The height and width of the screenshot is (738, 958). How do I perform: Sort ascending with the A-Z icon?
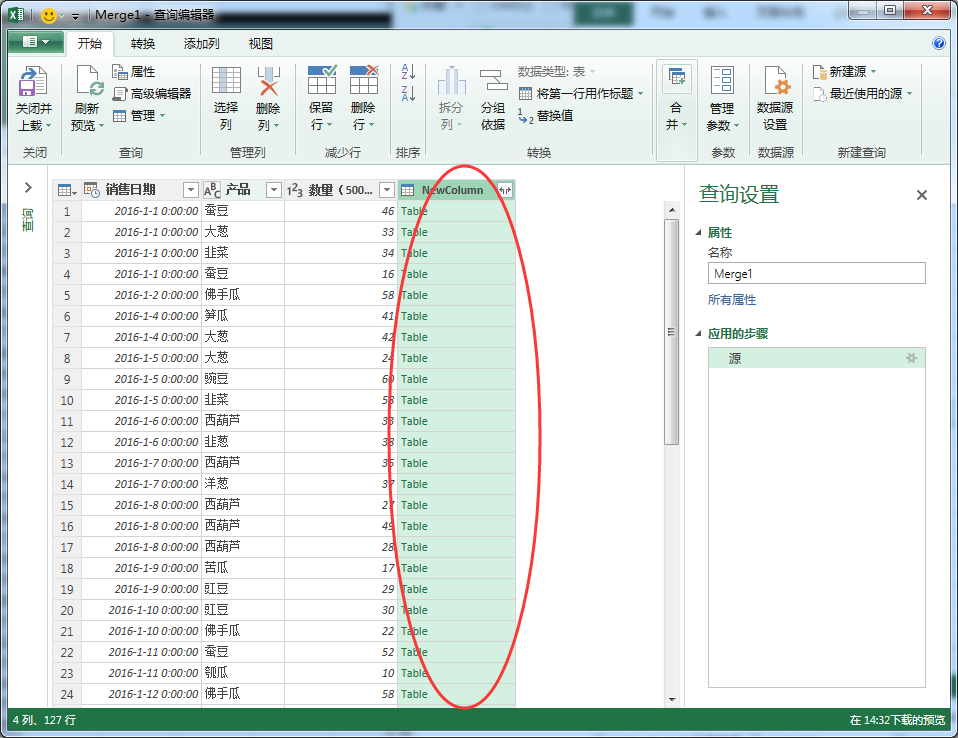408,72
